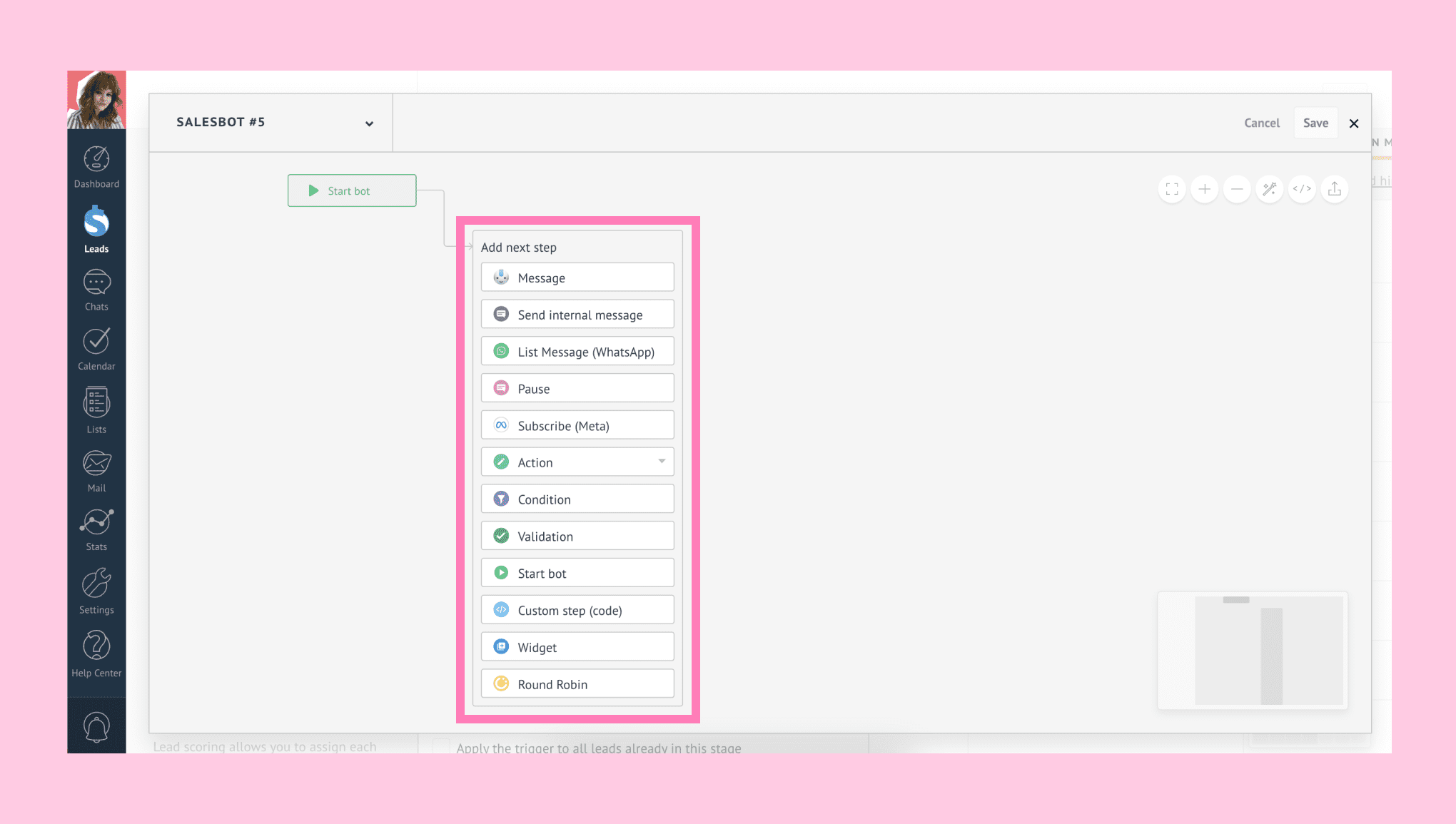Screen dimensions: 1456x824
Task: Go to Chats in sidebar
Action: coord(96,290)
